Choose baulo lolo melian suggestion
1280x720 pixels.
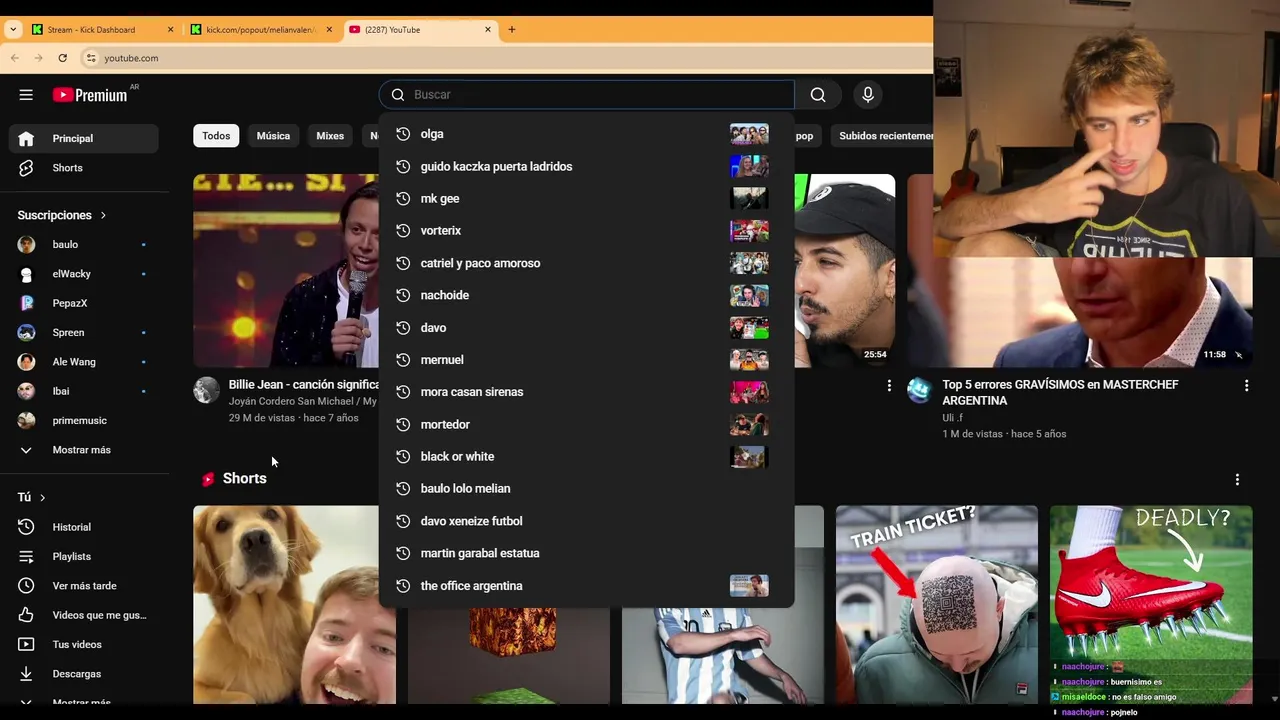[586, 489]
